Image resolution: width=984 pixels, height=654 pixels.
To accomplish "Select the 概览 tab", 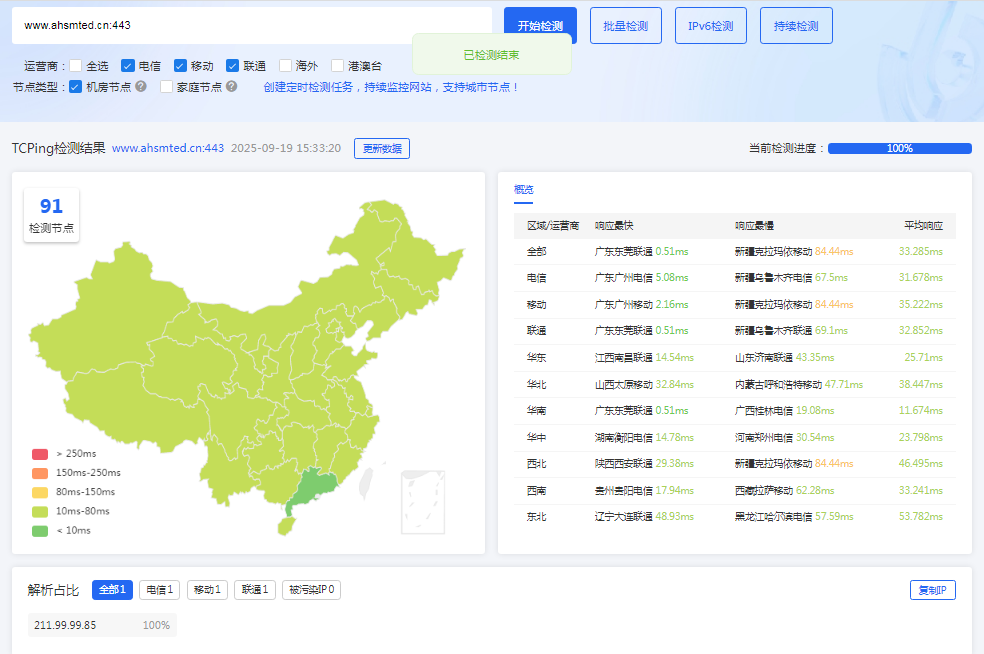I will coord(523,190).
